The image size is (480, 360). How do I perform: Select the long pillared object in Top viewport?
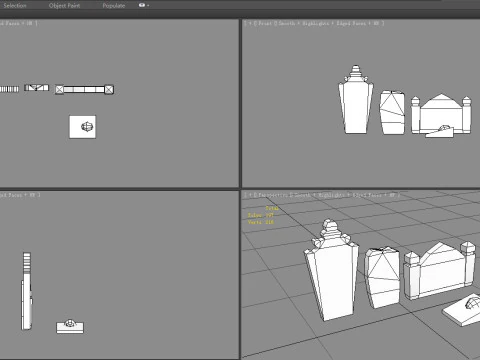coord(84,89)
